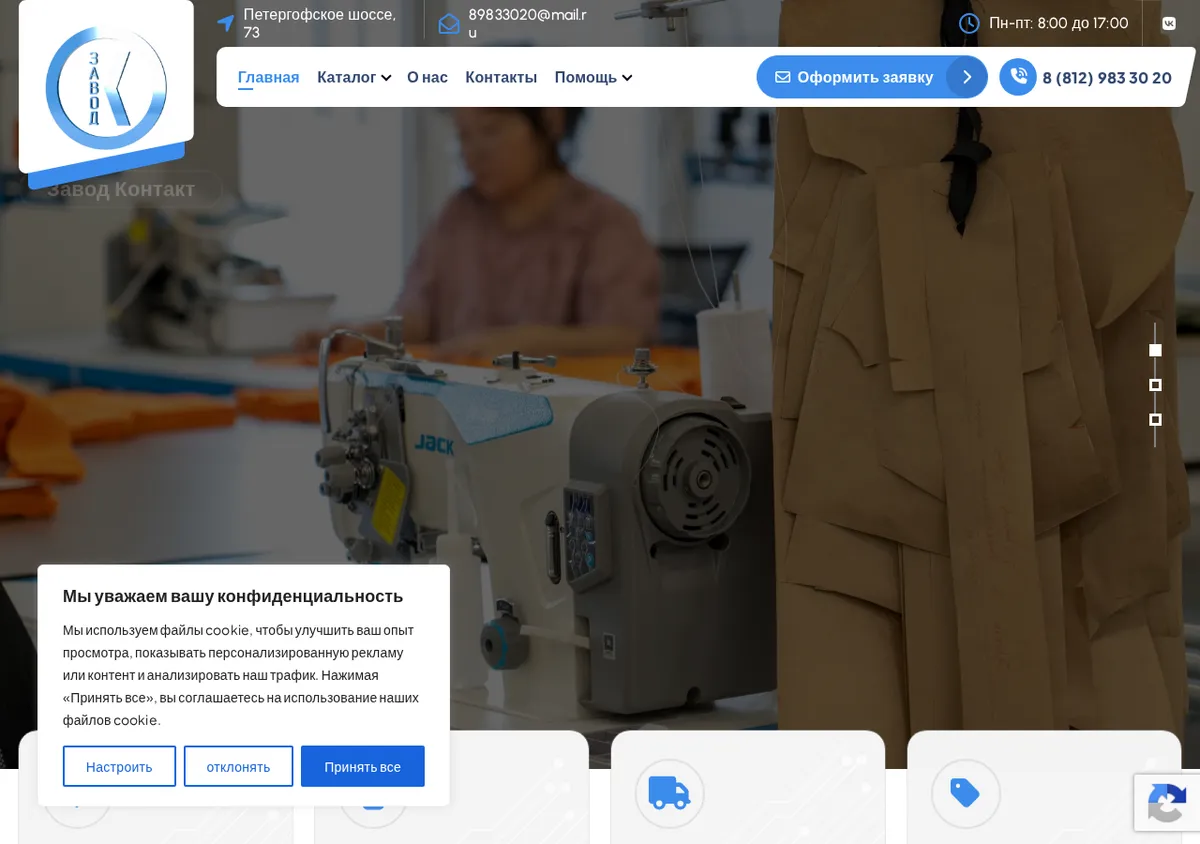The width and height of the screenshot is (1200, 844).
Task: Switch to the second slide dot
Action: point(1155,385)
